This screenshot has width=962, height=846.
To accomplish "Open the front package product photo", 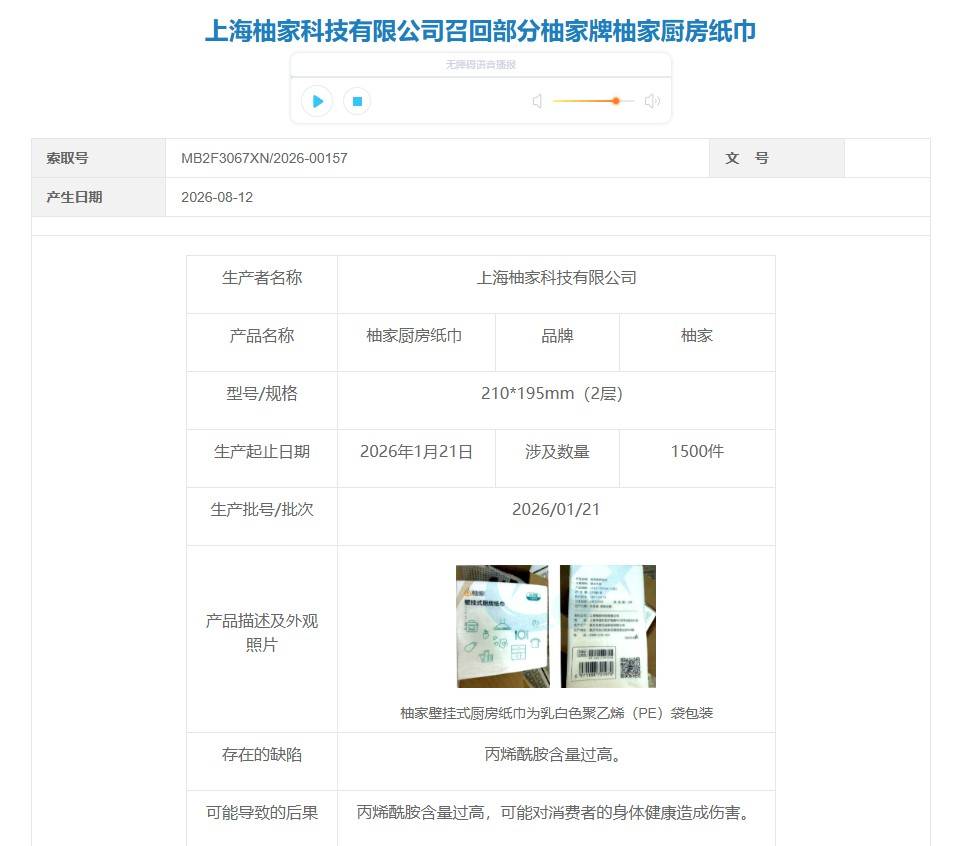I will coord(502,626).
